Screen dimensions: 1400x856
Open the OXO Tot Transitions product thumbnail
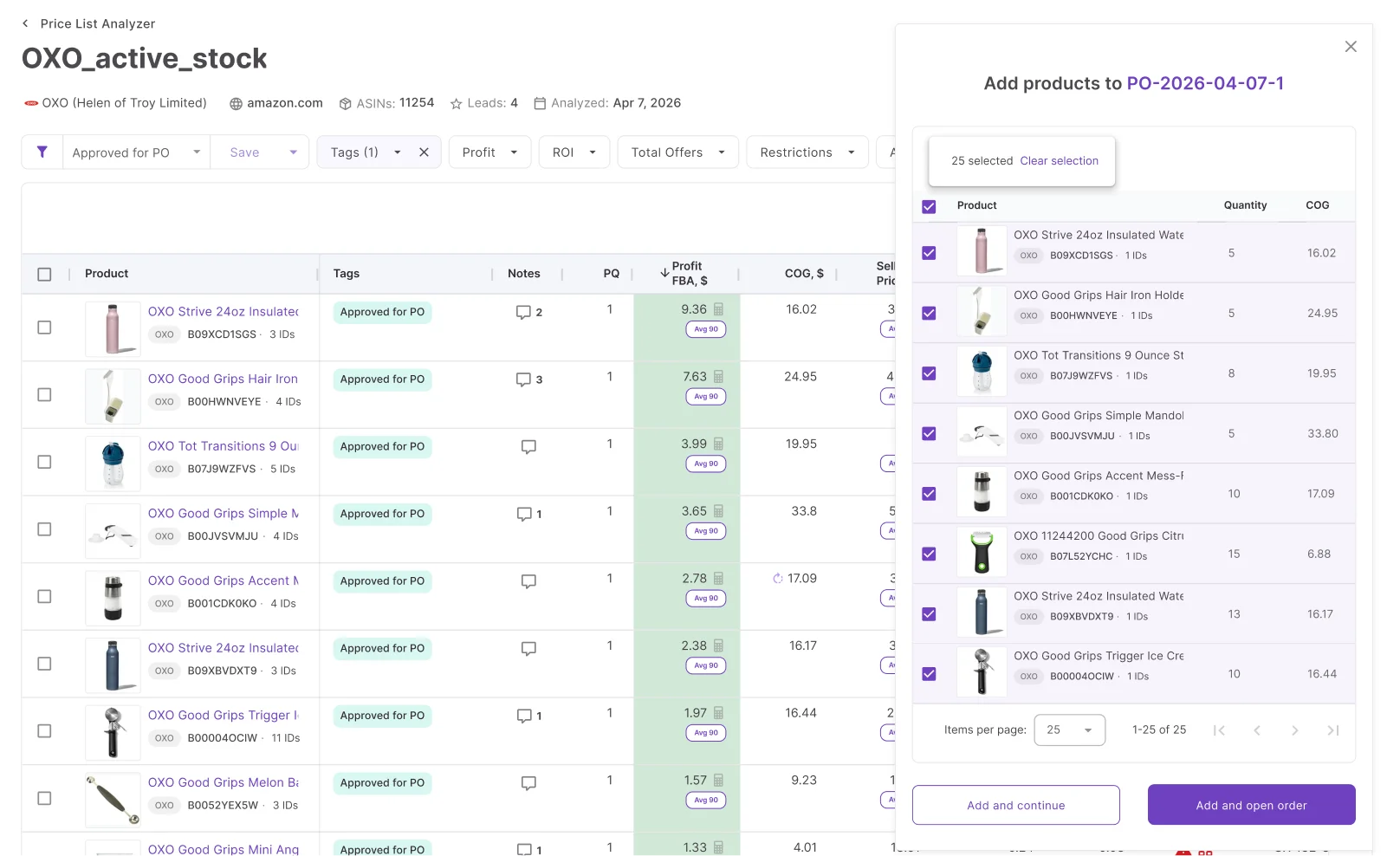tap(113, 462)
